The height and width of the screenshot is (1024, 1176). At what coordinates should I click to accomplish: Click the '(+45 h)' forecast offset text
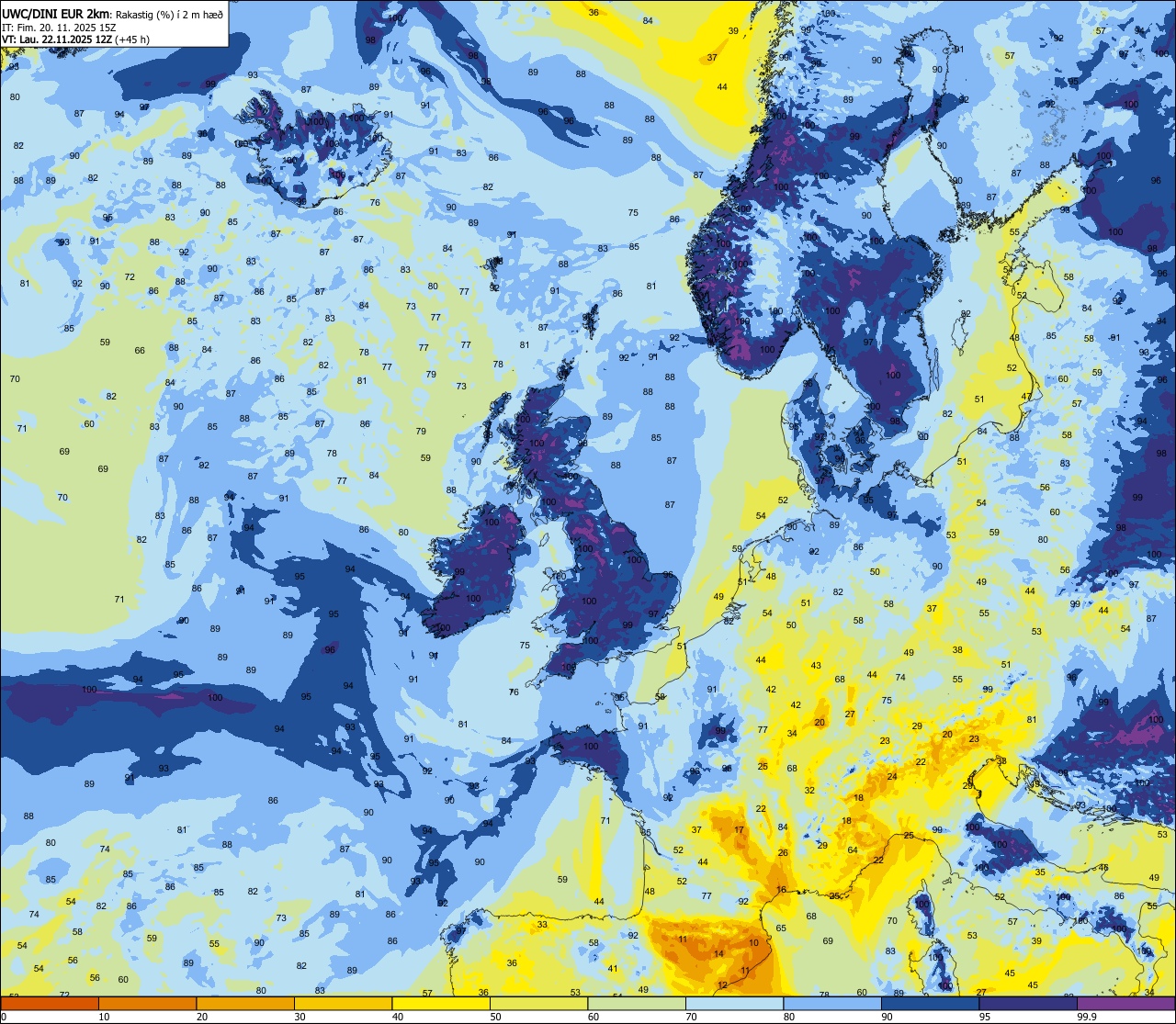point(132,39)
